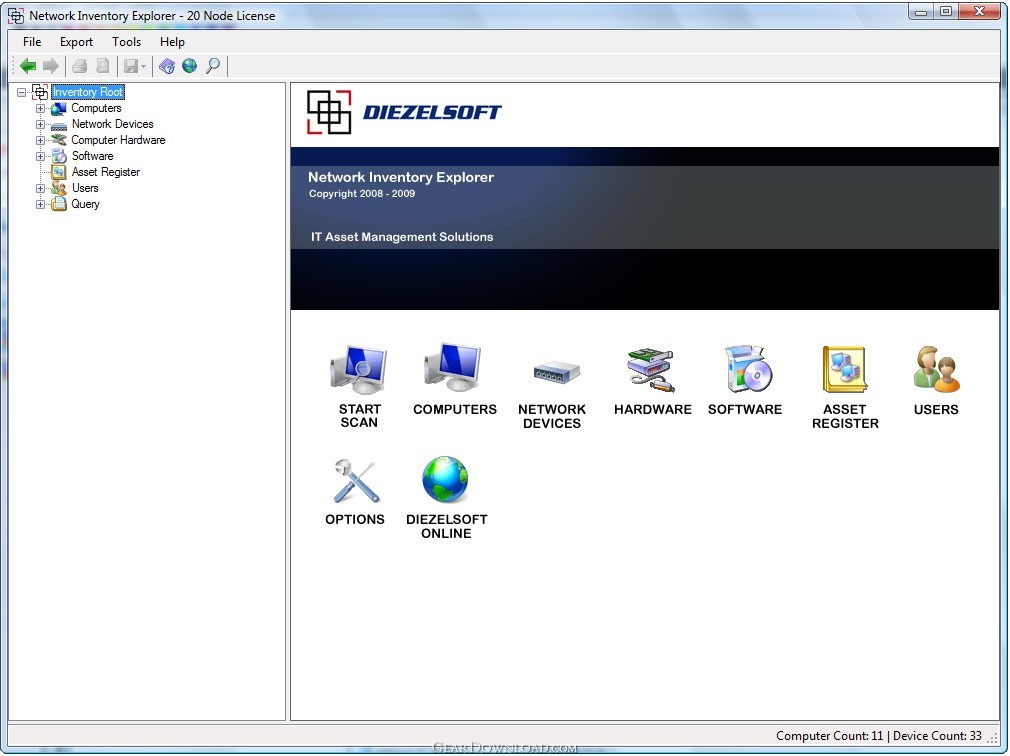Select the Query label in the tree
The image size is (1010, 756).
tap(85, 204)
